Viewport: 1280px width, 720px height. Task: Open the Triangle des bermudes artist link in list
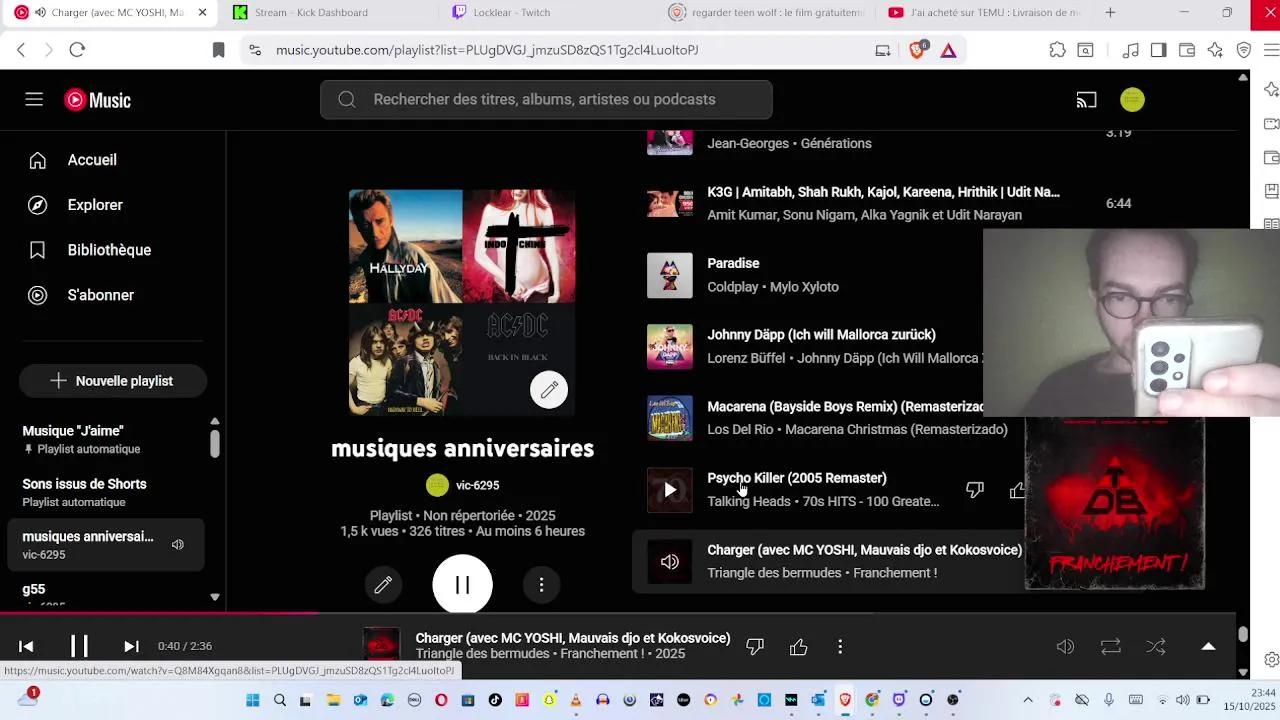(774, 573)
